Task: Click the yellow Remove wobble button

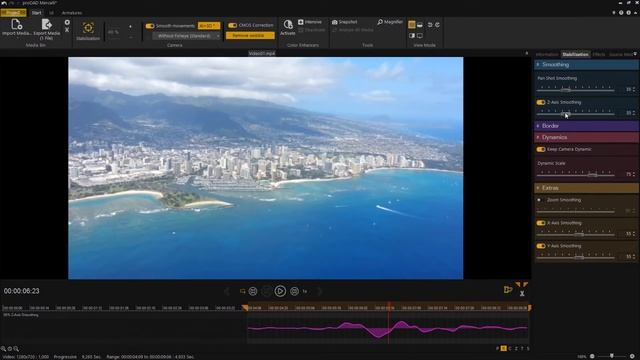Action: click(x=250, y=36)
